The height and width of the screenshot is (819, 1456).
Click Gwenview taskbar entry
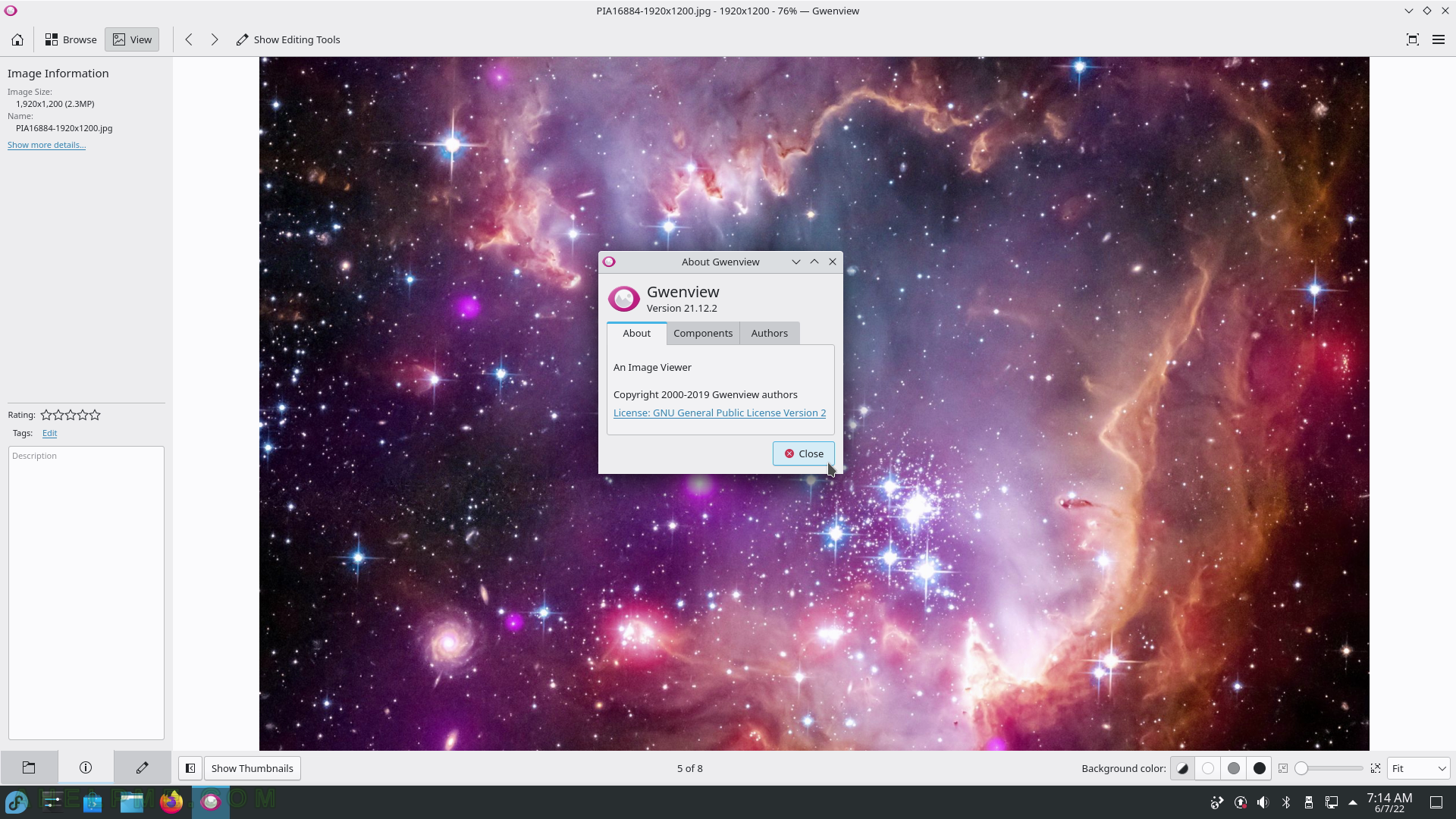[211, 802]
